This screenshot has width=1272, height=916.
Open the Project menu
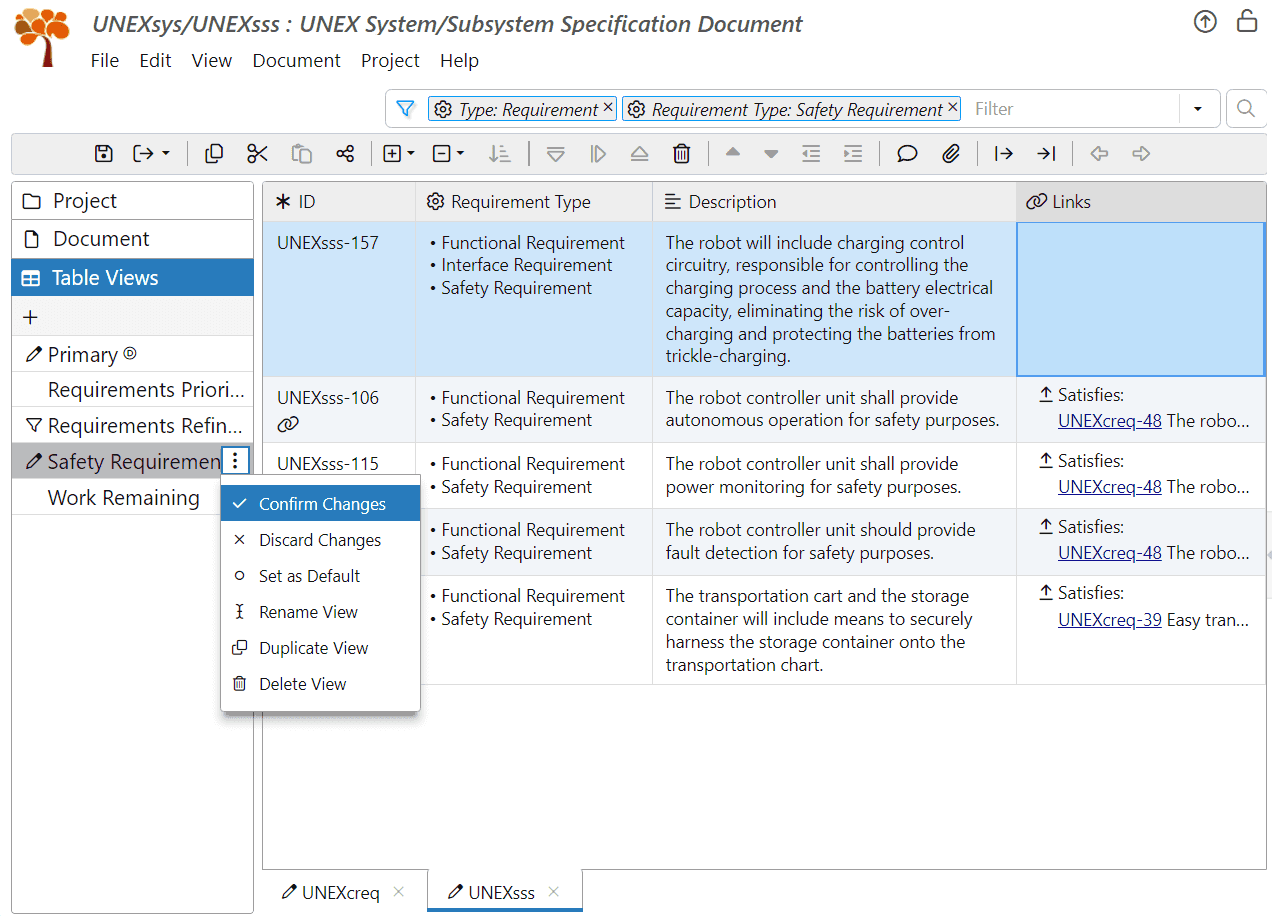coord(391,61)
